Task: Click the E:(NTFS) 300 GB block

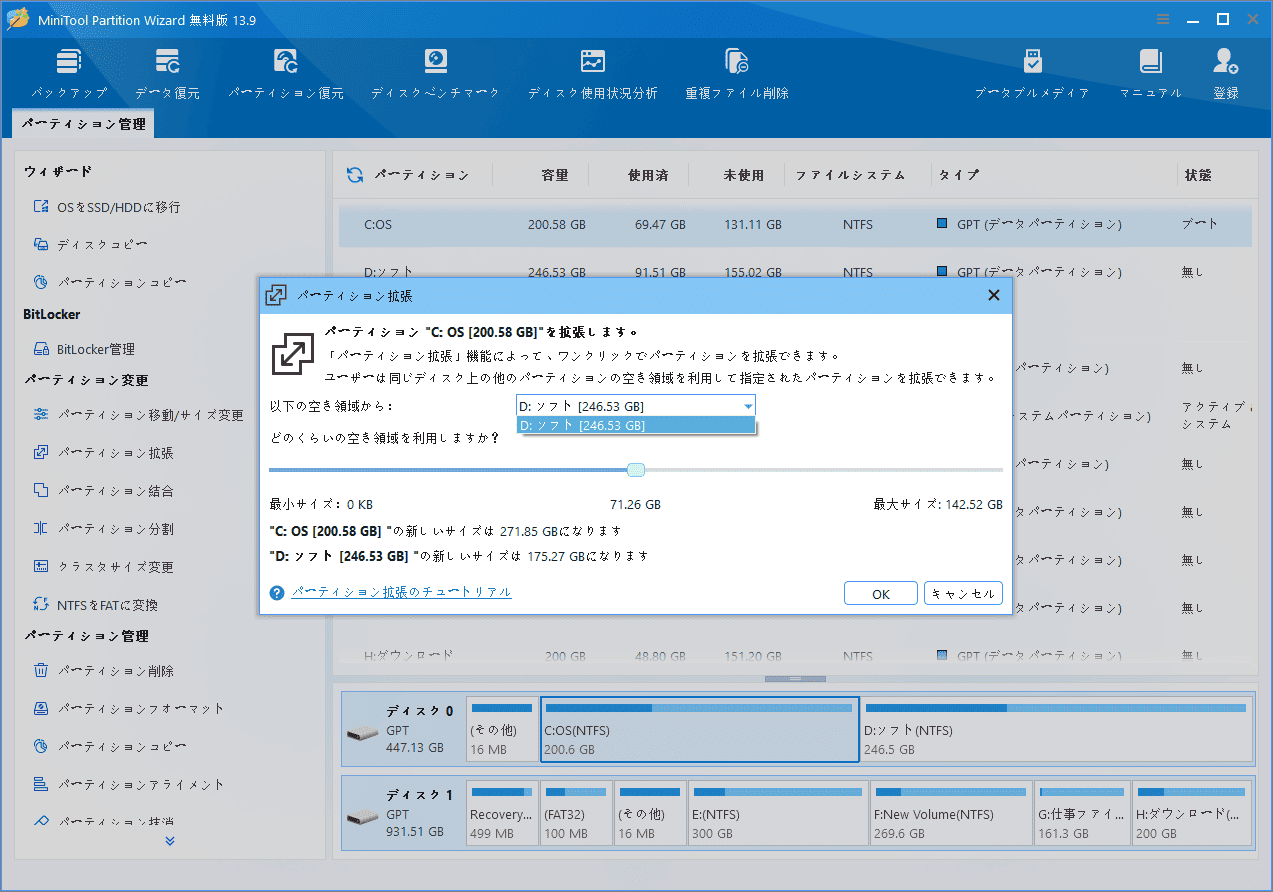Action: pos(779,813)
